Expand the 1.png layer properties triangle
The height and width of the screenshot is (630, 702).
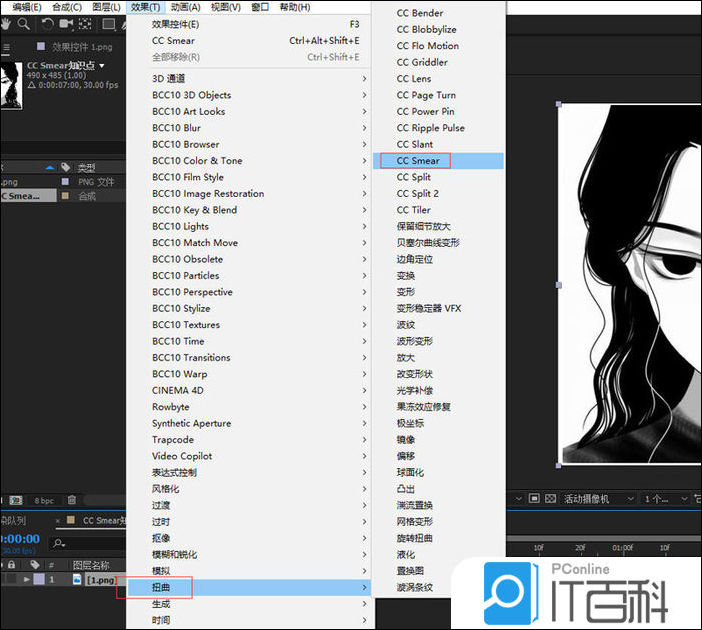pos(27,579)
